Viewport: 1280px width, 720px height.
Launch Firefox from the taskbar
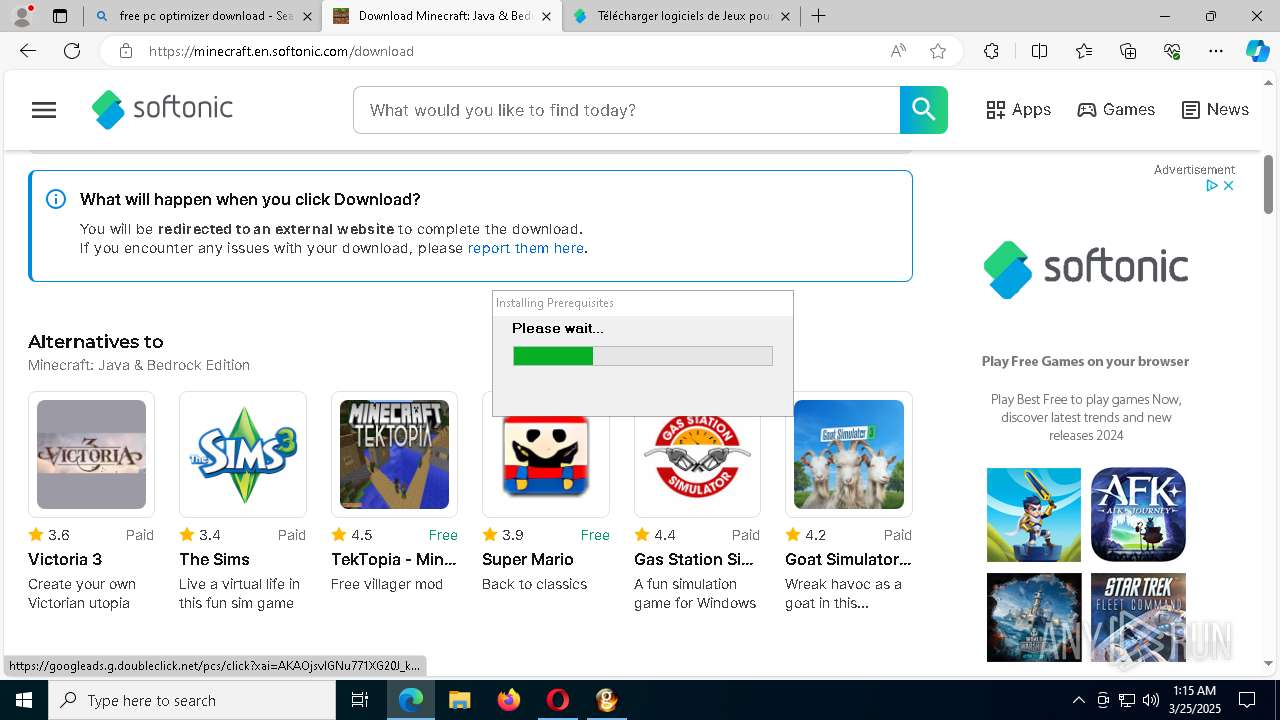click(509, 700)
